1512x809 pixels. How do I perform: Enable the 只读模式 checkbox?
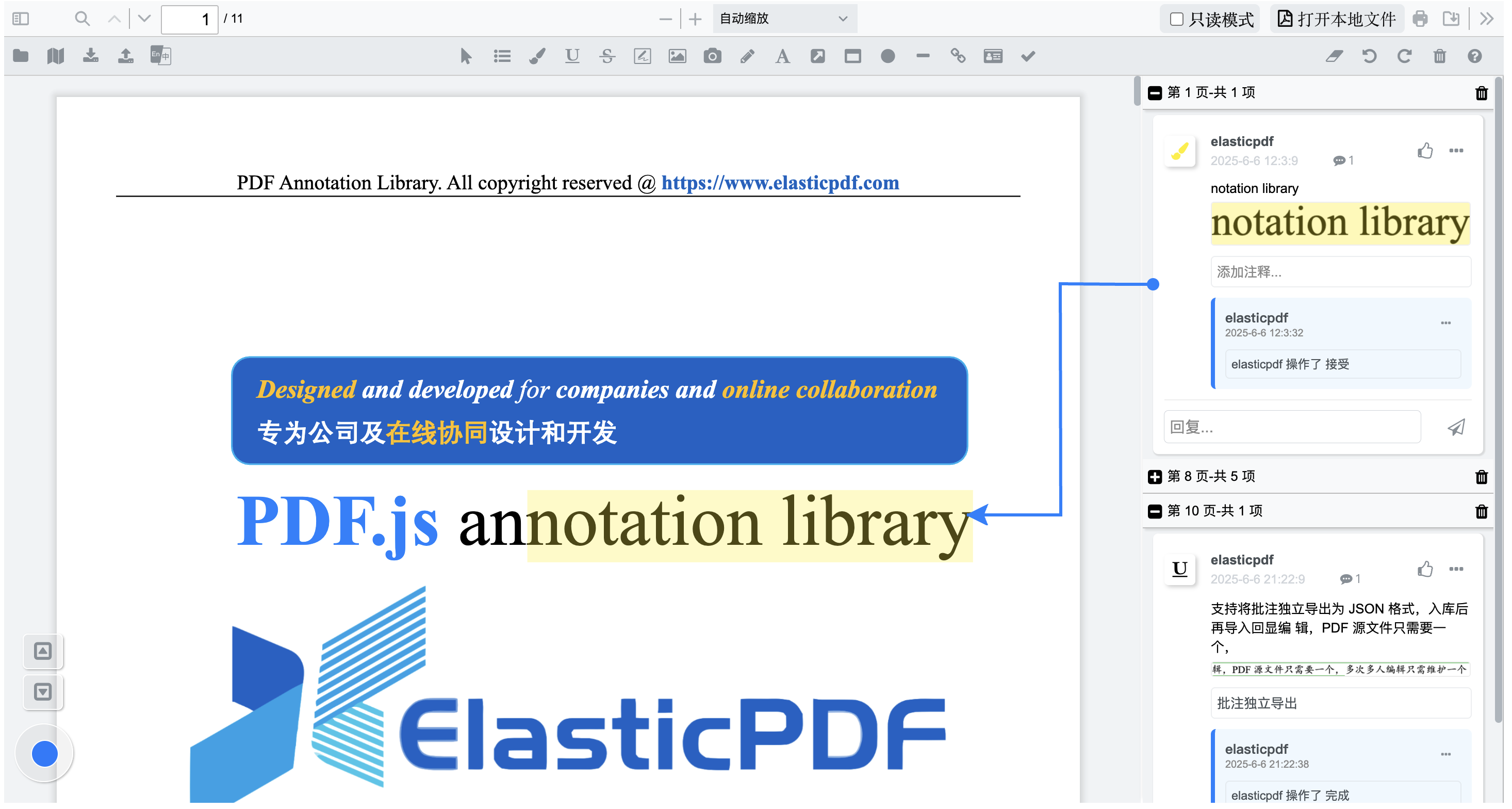[1176, 19]
